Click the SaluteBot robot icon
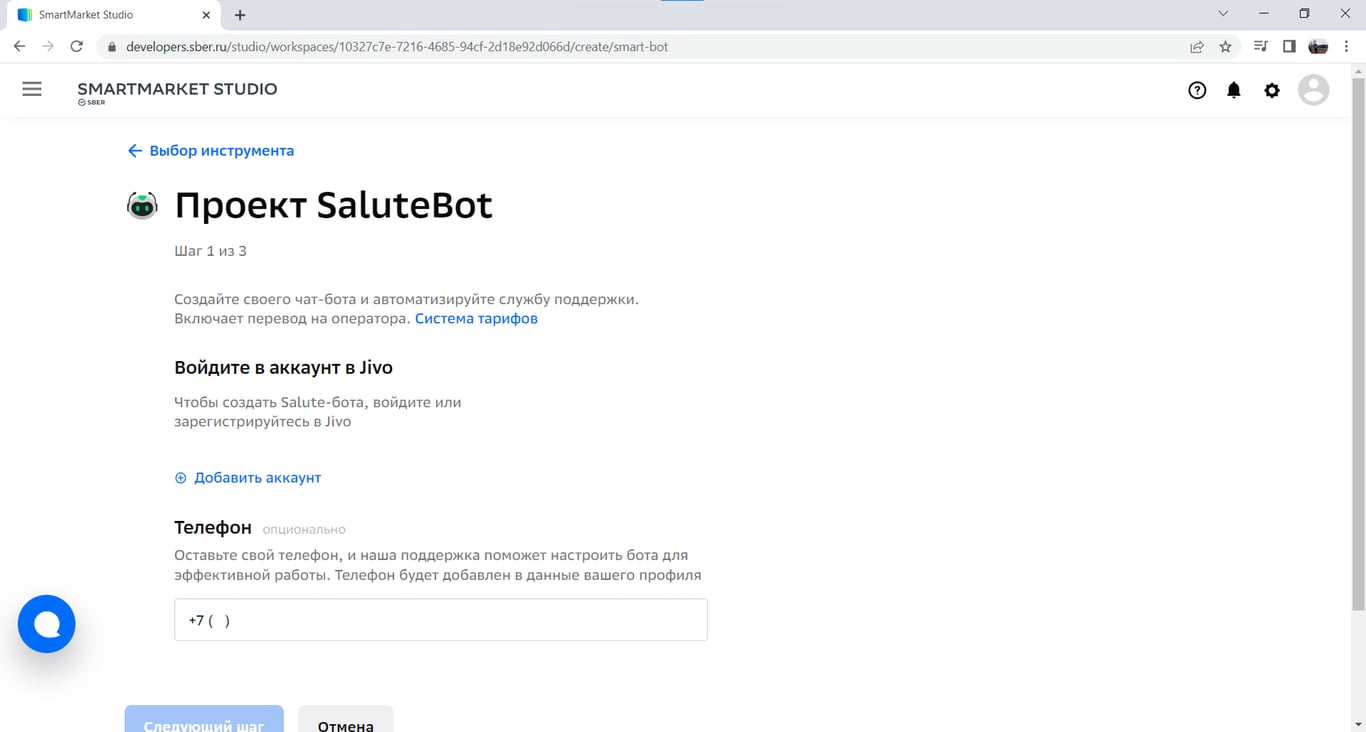Viewport: 1366px width, 732px height. coord(142,206)
